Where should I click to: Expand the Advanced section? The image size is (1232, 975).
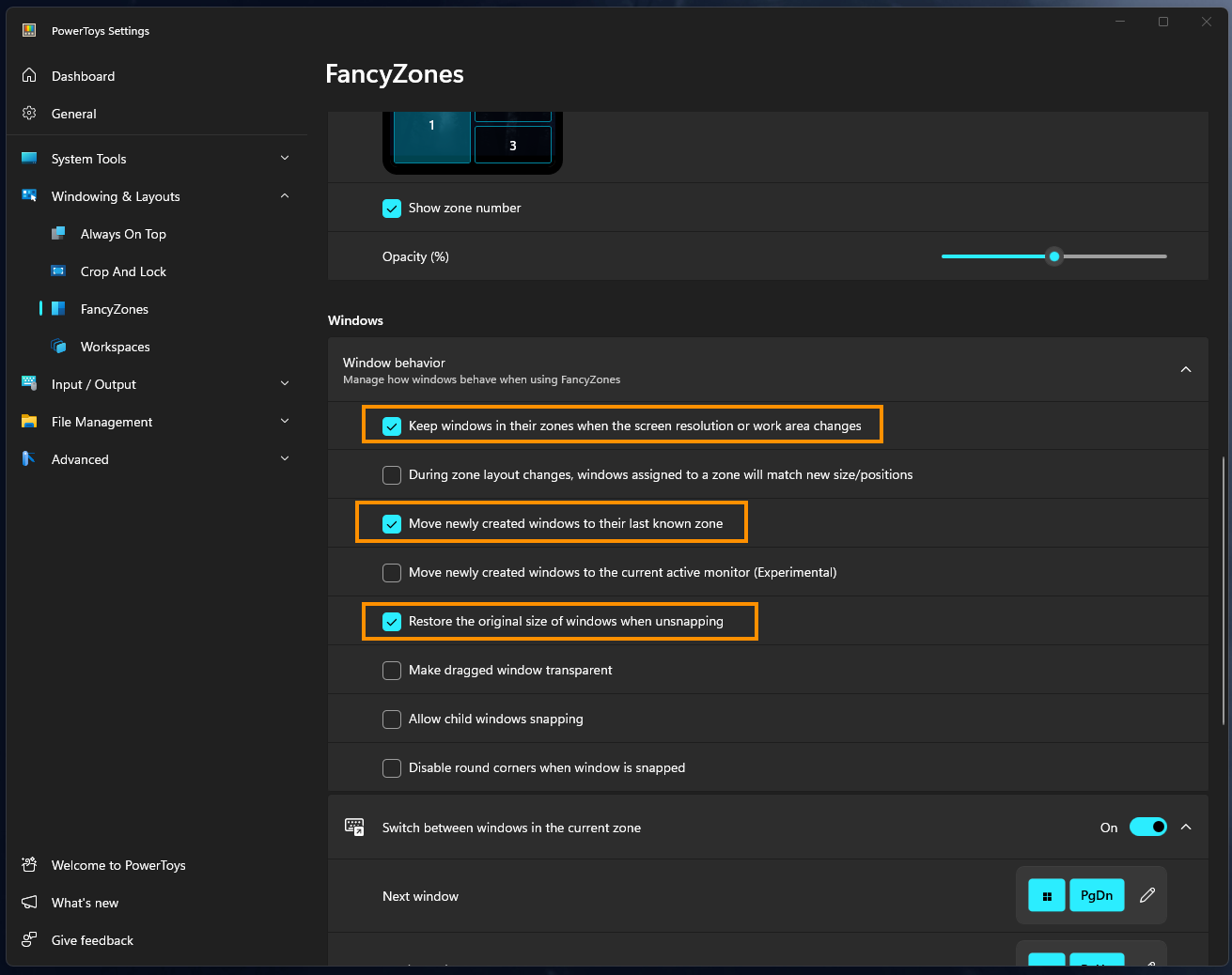pyautogui.click(x=285, y=458)
